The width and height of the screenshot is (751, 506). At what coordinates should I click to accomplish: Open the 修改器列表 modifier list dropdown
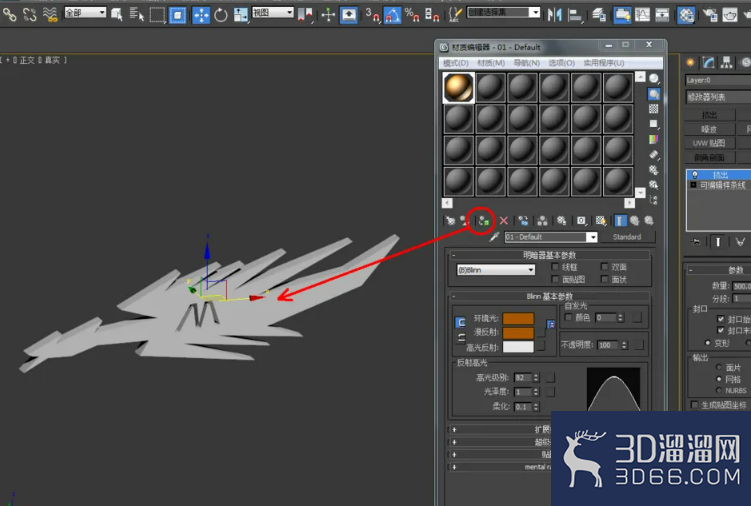click(x=718, y=97)
